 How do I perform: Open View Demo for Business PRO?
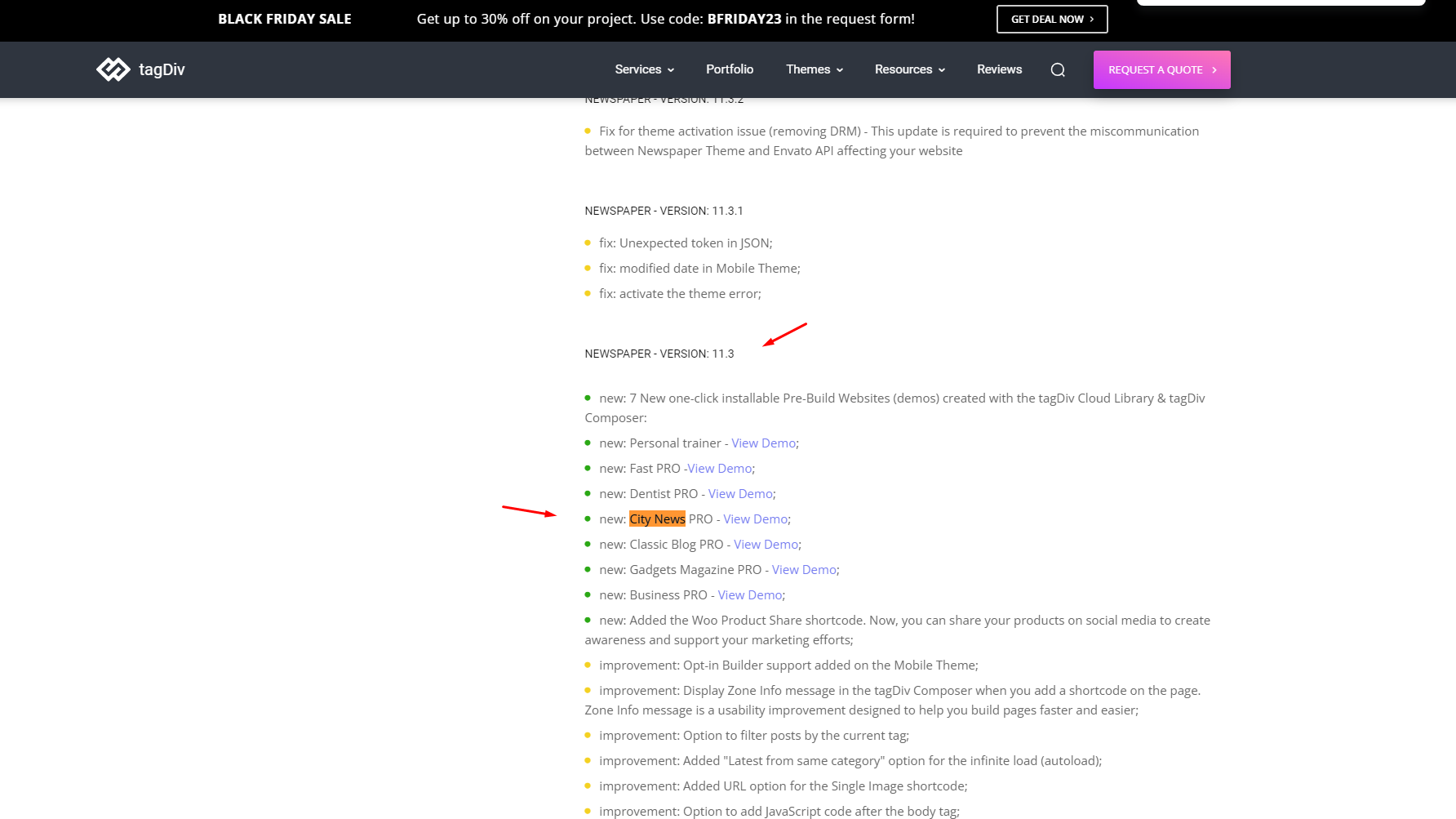750,594
